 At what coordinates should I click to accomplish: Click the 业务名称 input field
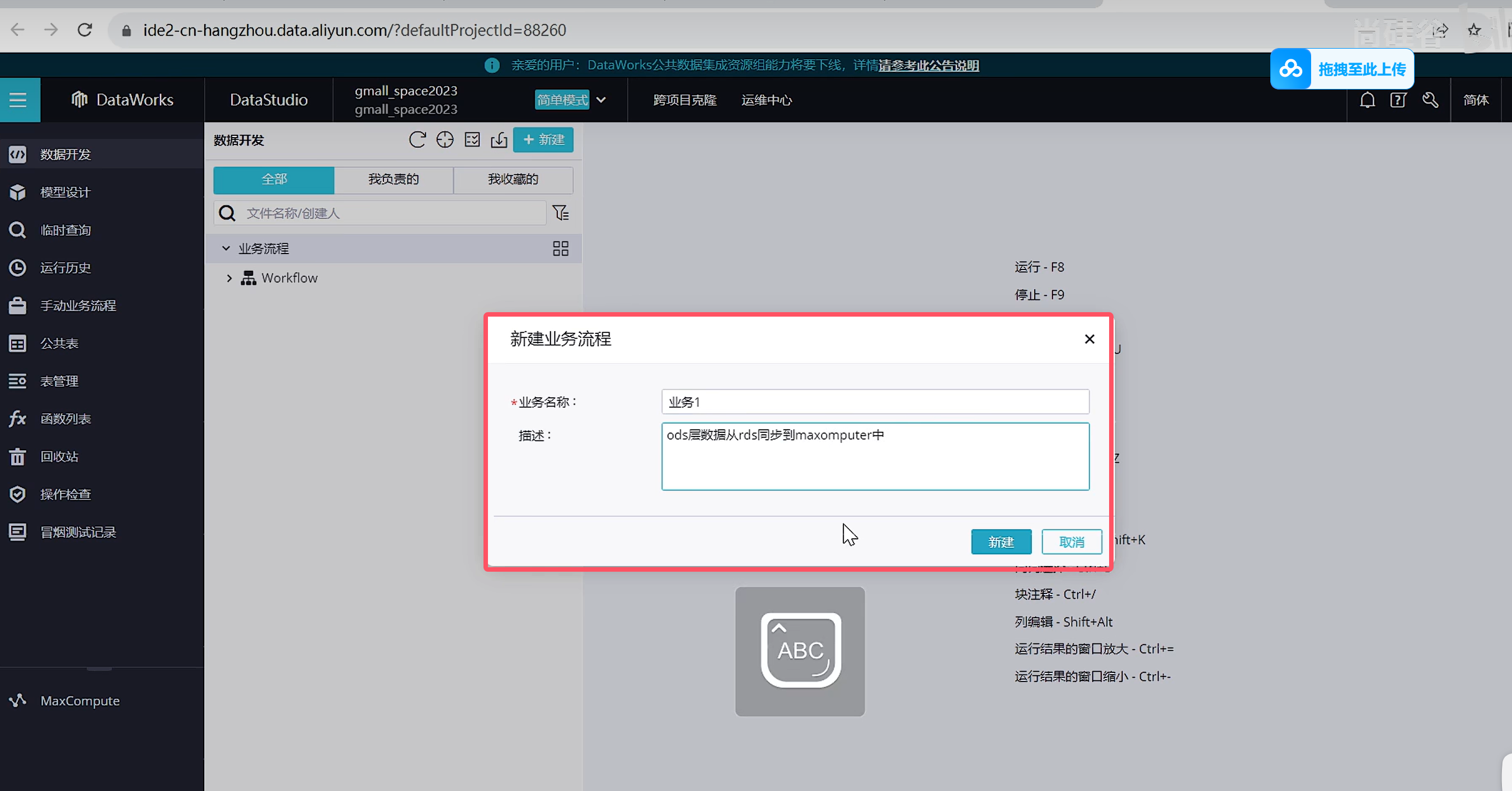[875, 402]
